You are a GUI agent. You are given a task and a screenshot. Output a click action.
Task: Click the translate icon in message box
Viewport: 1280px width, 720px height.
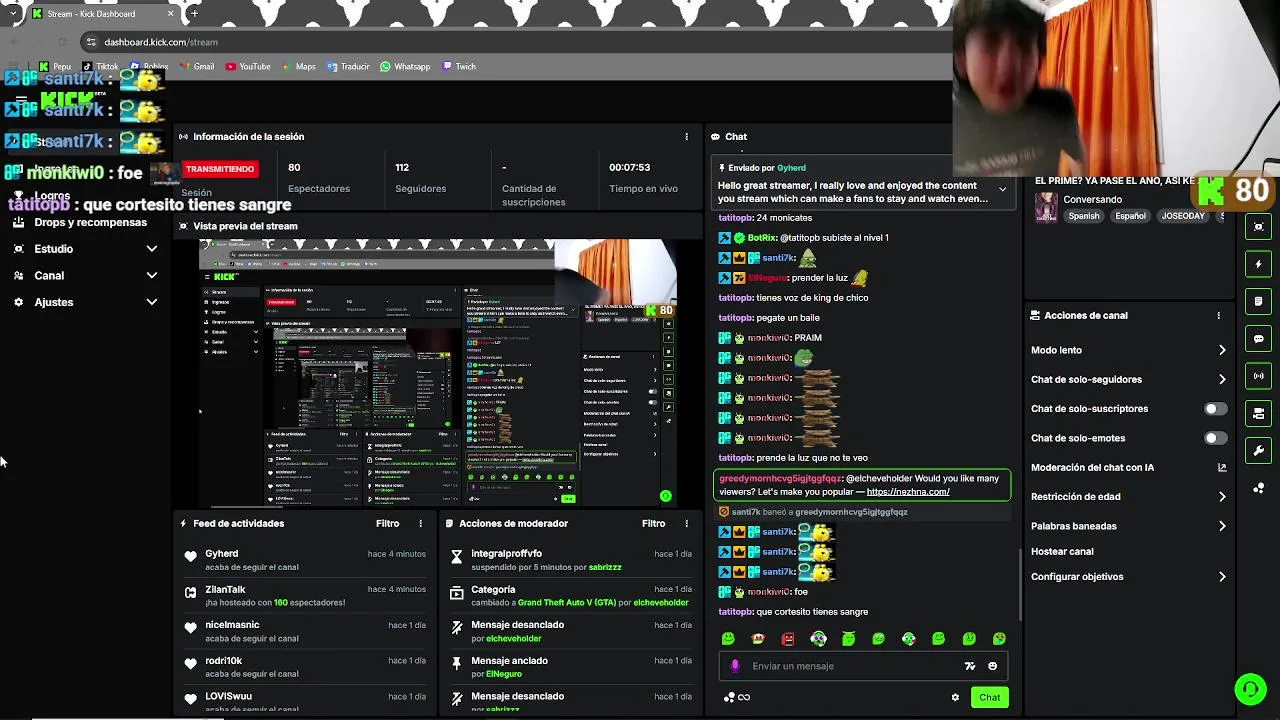[x=969, y=666]
